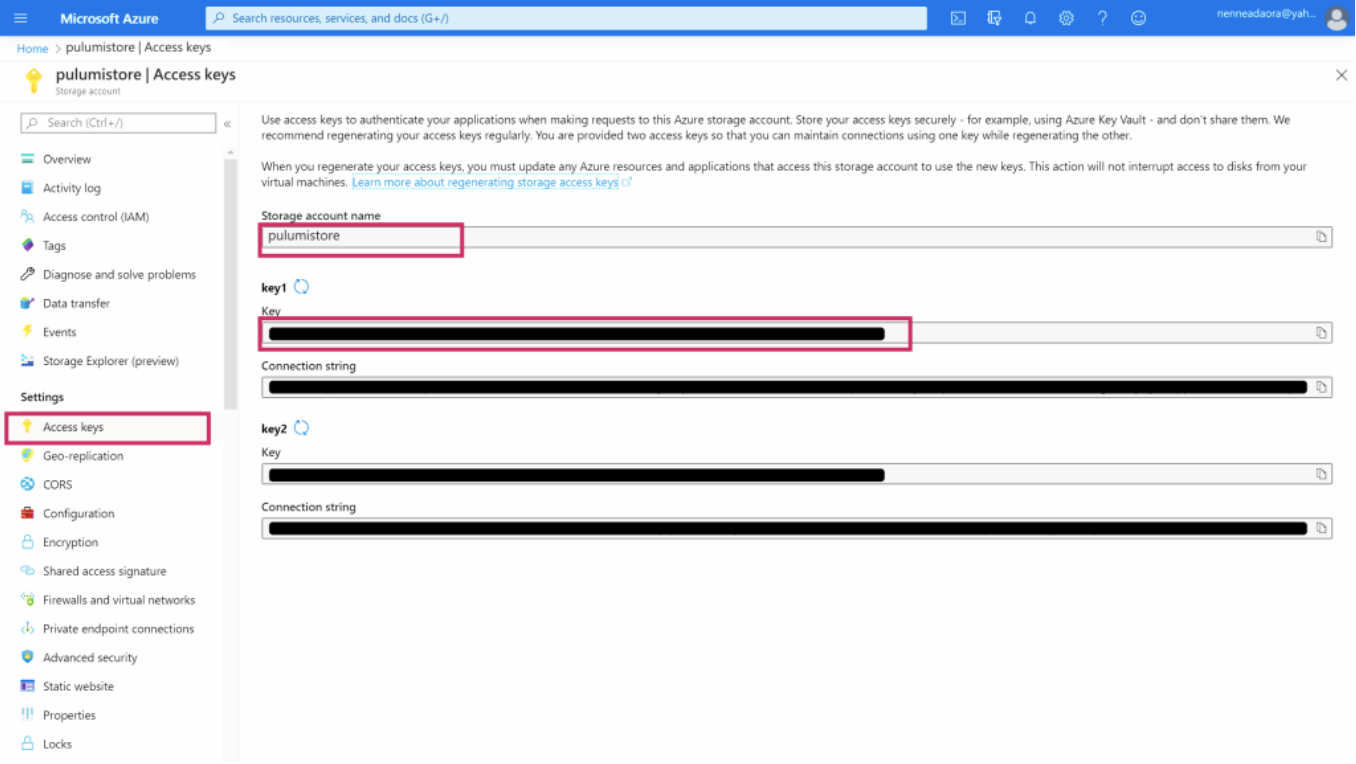Copy the key1 Connection string
The width and height of the screenshot is (1356, 764).
tap(1321, 387)
